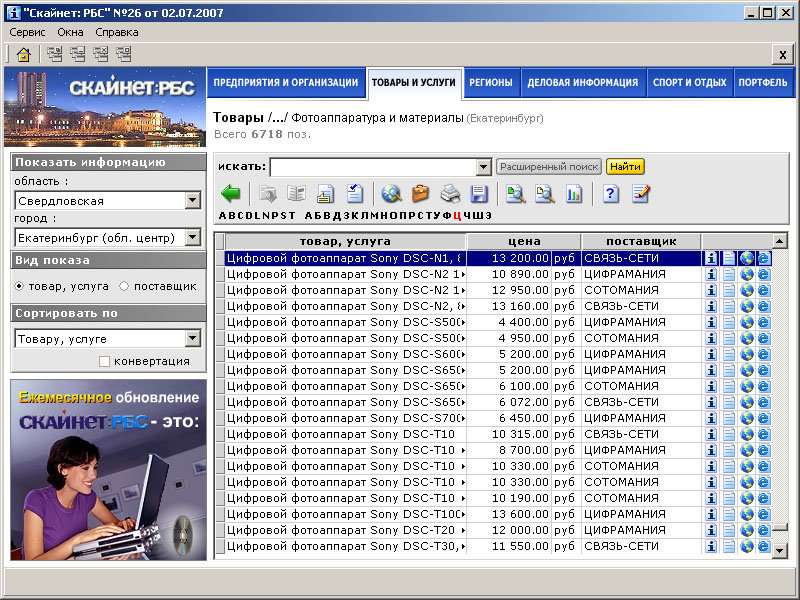Click the notepad with pencil icon

[x=640, y=194]
